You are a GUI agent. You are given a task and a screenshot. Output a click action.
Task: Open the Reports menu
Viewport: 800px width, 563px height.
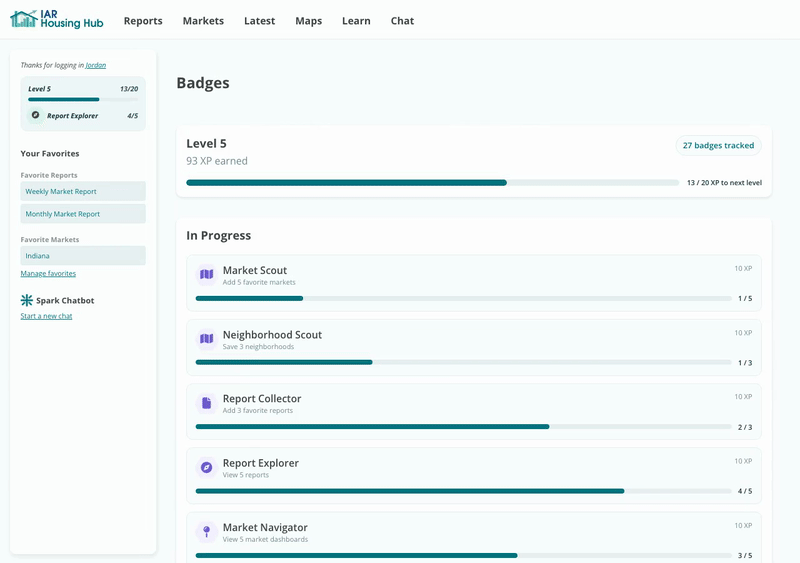pos(143,21)
